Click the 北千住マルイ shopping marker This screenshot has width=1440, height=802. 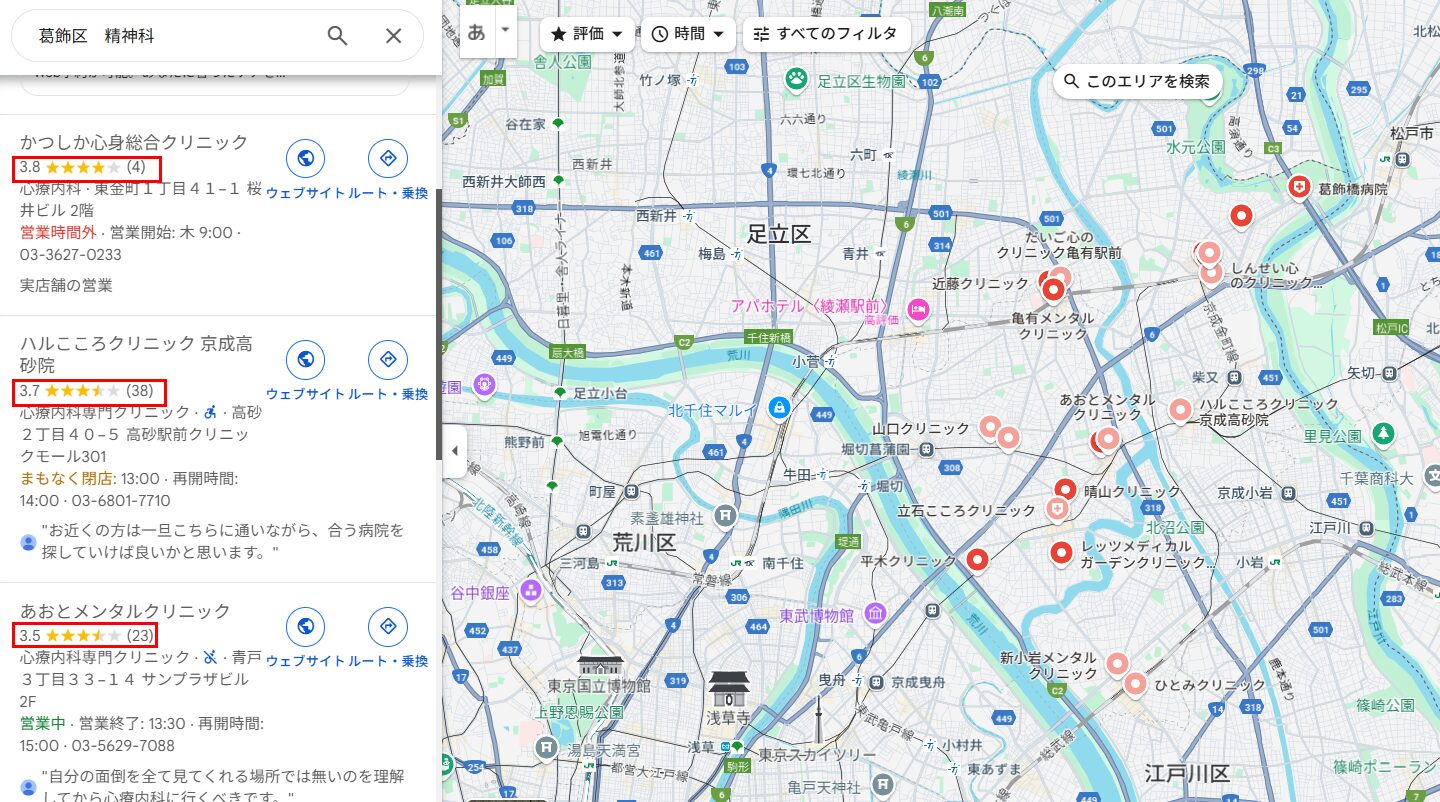click(778, 408)
